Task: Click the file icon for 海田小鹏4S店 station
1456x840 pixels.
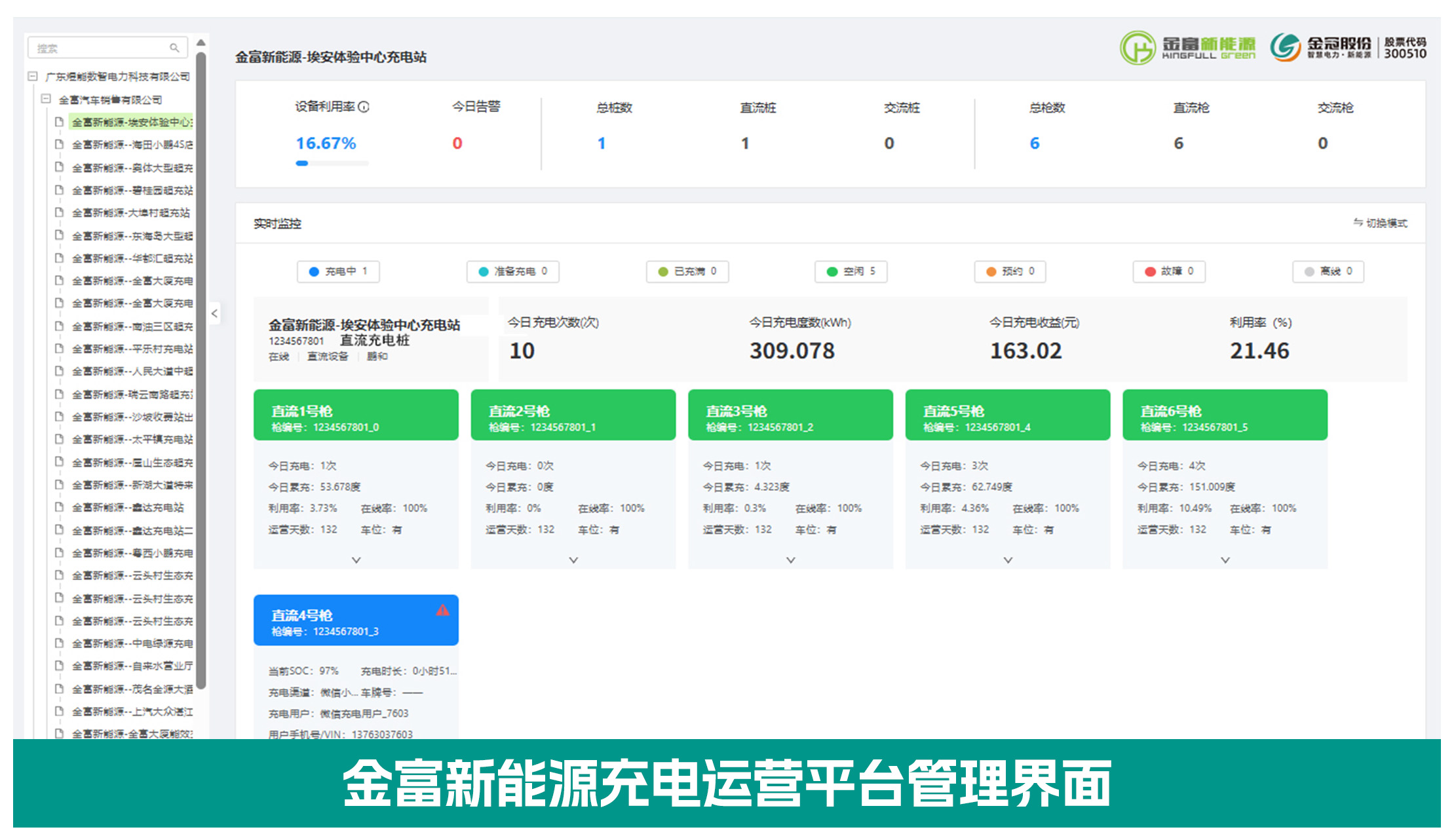Action: point(59,144)
